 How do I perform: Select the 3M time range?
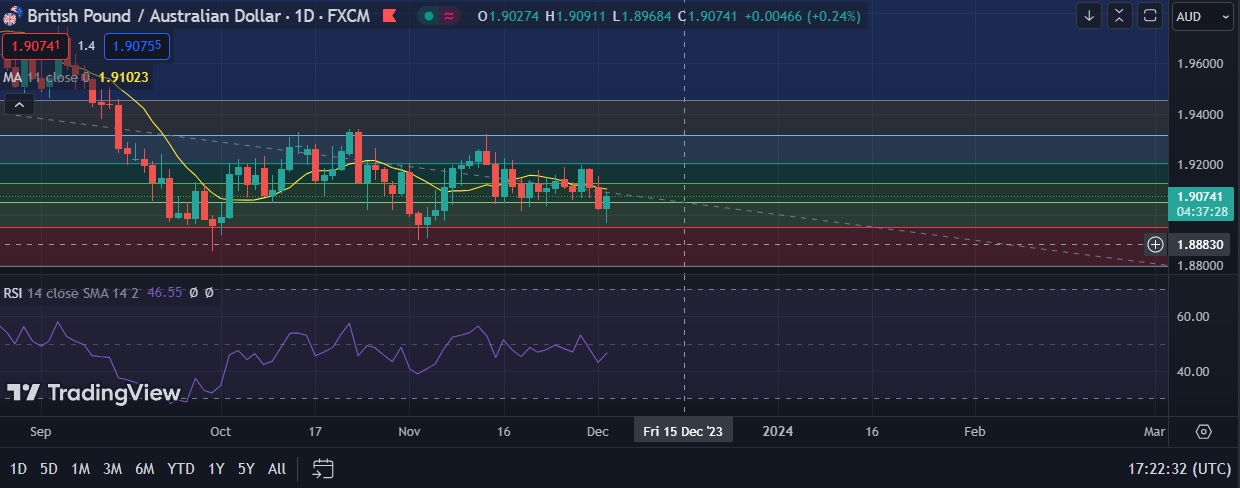[x=112, y=468]
